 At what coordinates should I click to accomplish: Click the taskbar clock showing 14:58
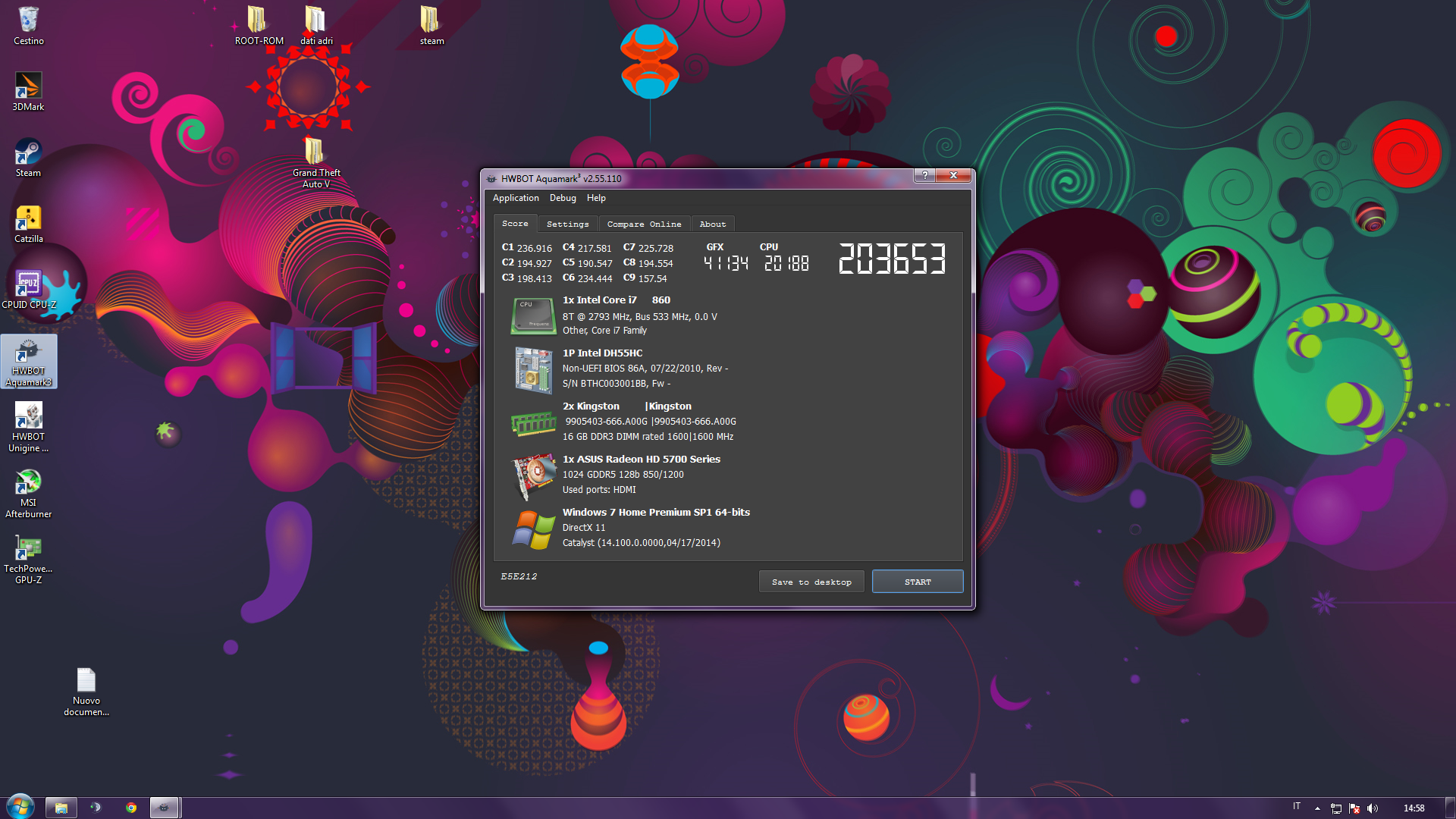click(x=1414, y=808)
